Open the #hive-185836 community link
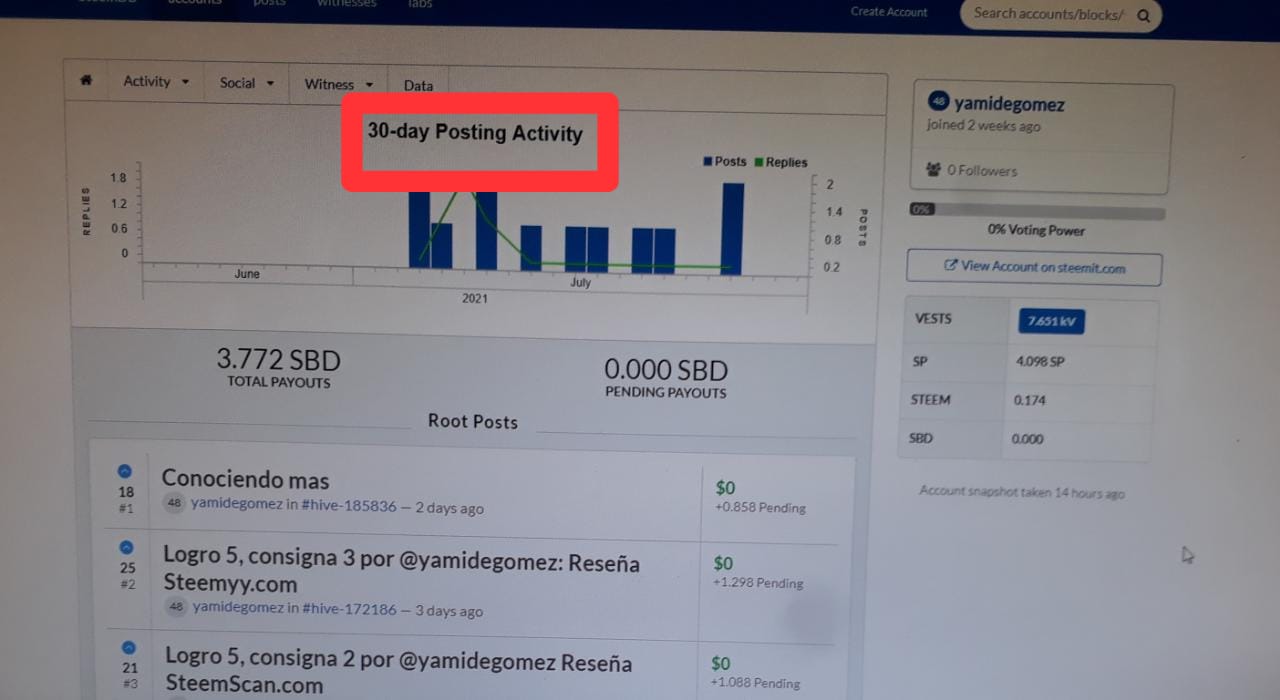This screenshot has height=700, width=1280. 348,506
